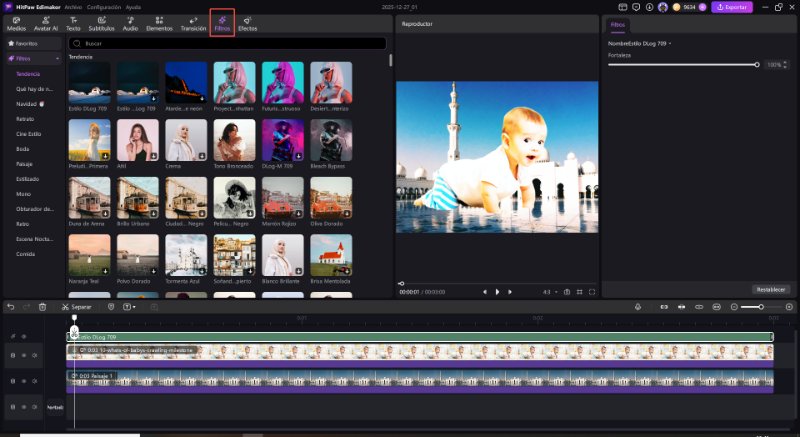This screenshot has height=437, width=800.
Task: Switch to the Subtítulos tab
Action: point(102,24)
